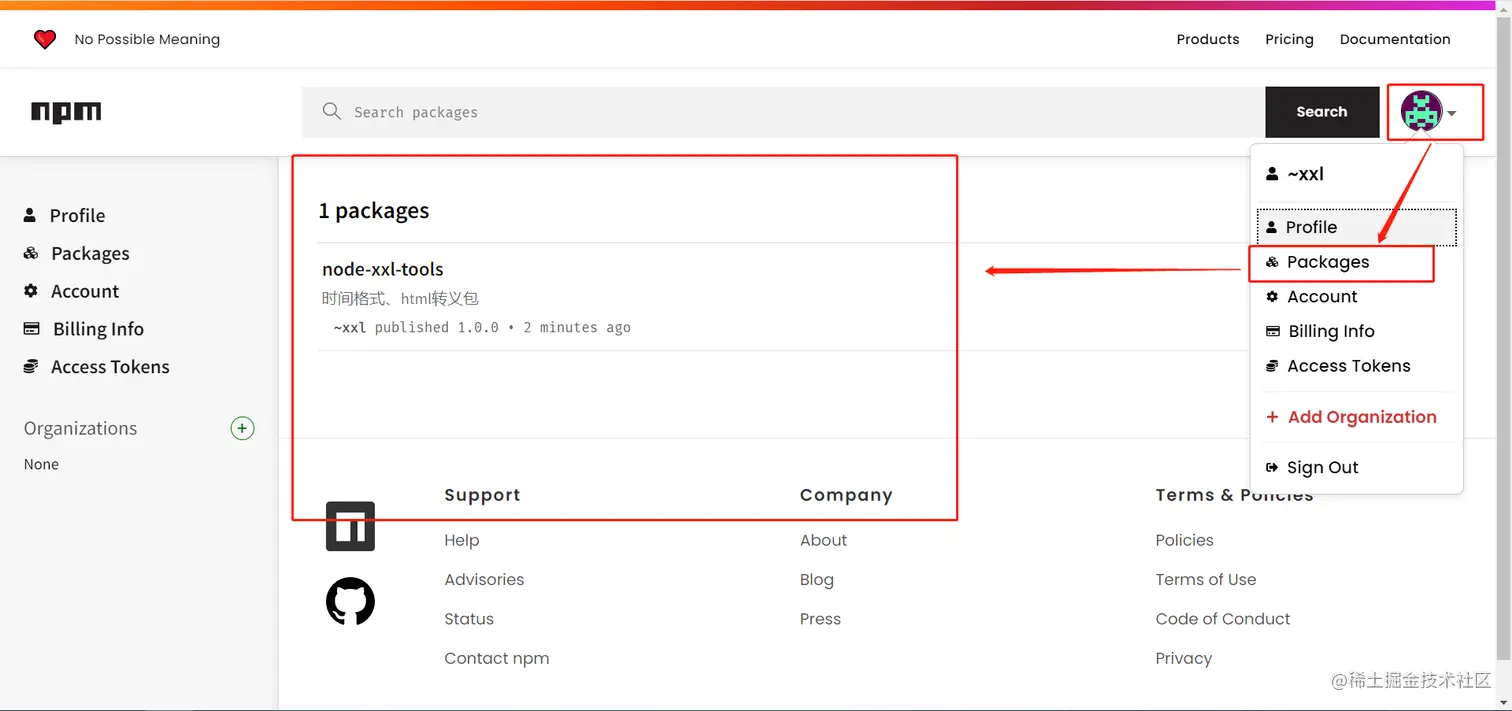Screen dimensions: 1512x711
Task: Open the About footer link
Action: [823, 540]
